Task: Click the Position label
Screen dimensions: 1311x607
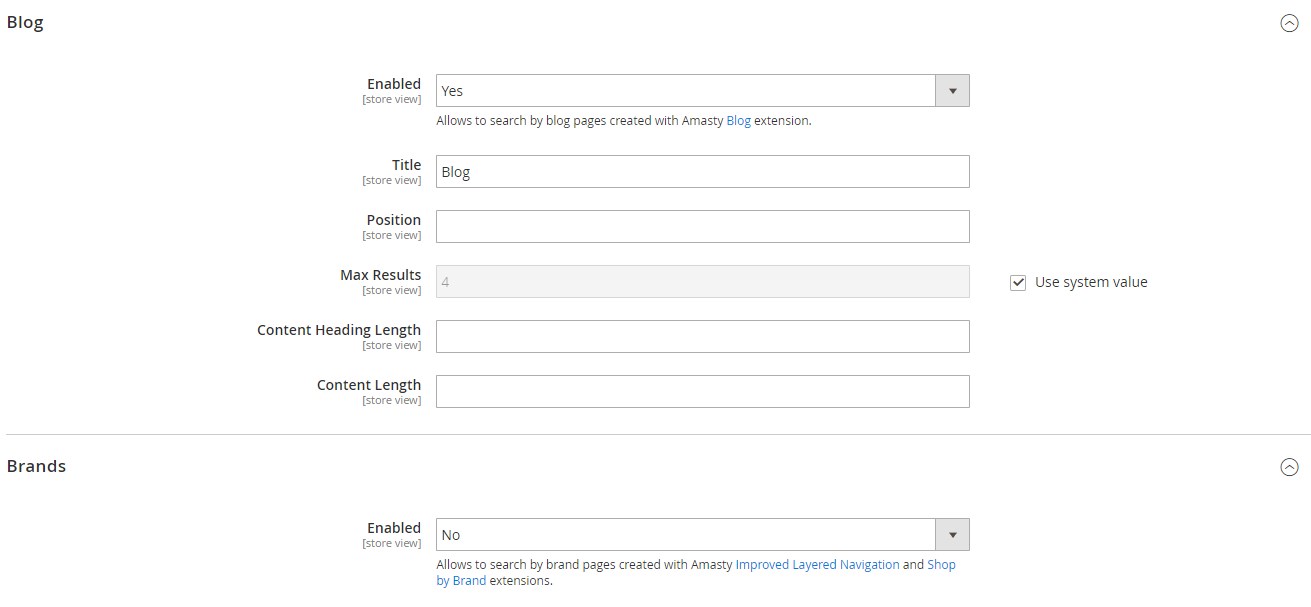Action: tap(394, 220)
